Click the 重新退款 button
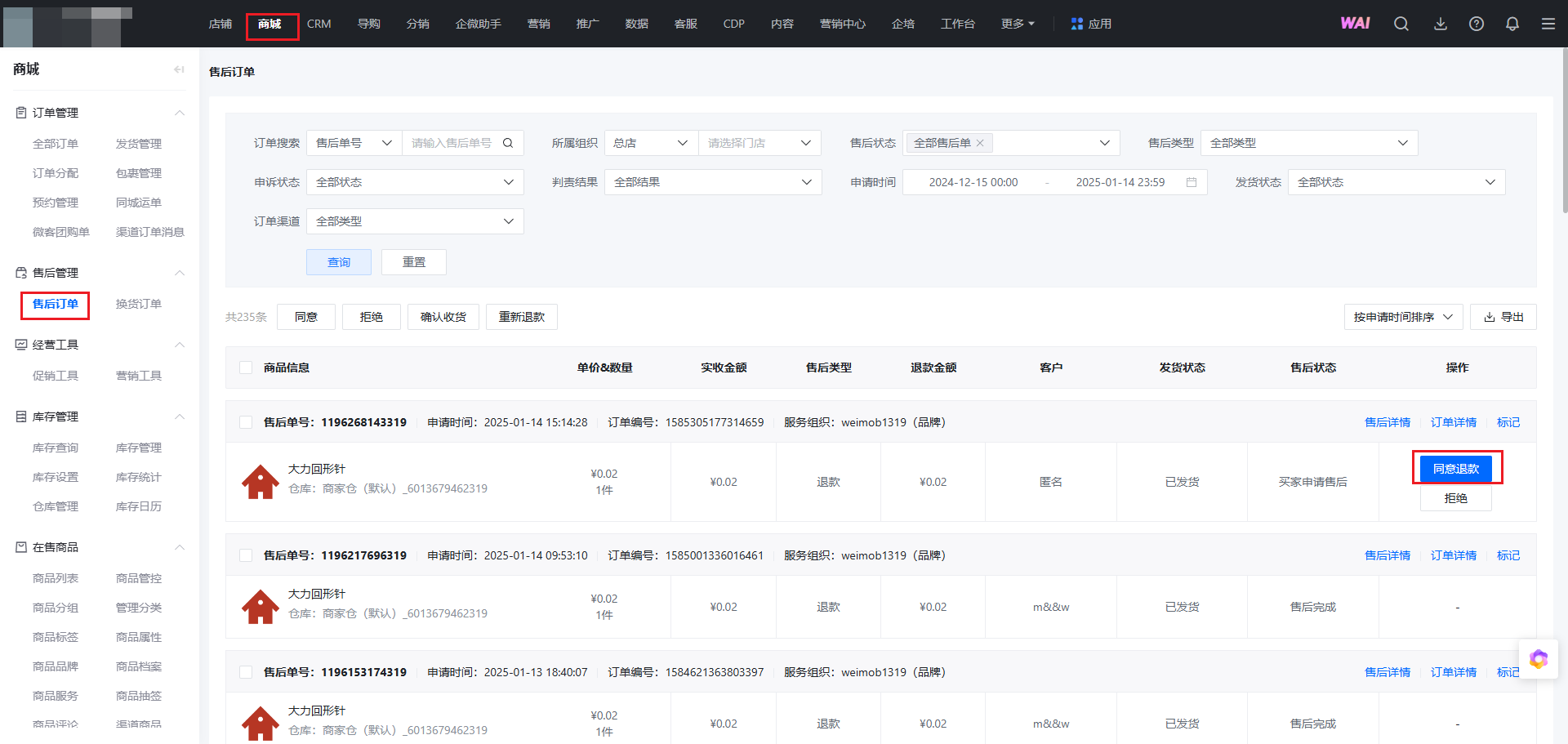This screenshot has width=1568, height=744. pyautogui.click(x=522, y=317)
